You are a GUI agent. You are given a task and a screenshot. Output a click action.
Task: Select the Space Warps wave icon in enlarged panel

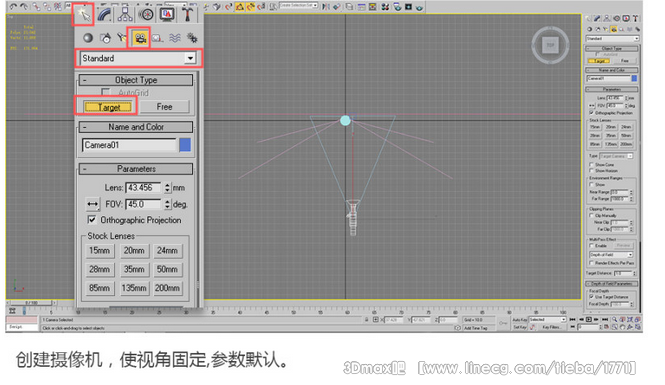(x=175, y=38)
